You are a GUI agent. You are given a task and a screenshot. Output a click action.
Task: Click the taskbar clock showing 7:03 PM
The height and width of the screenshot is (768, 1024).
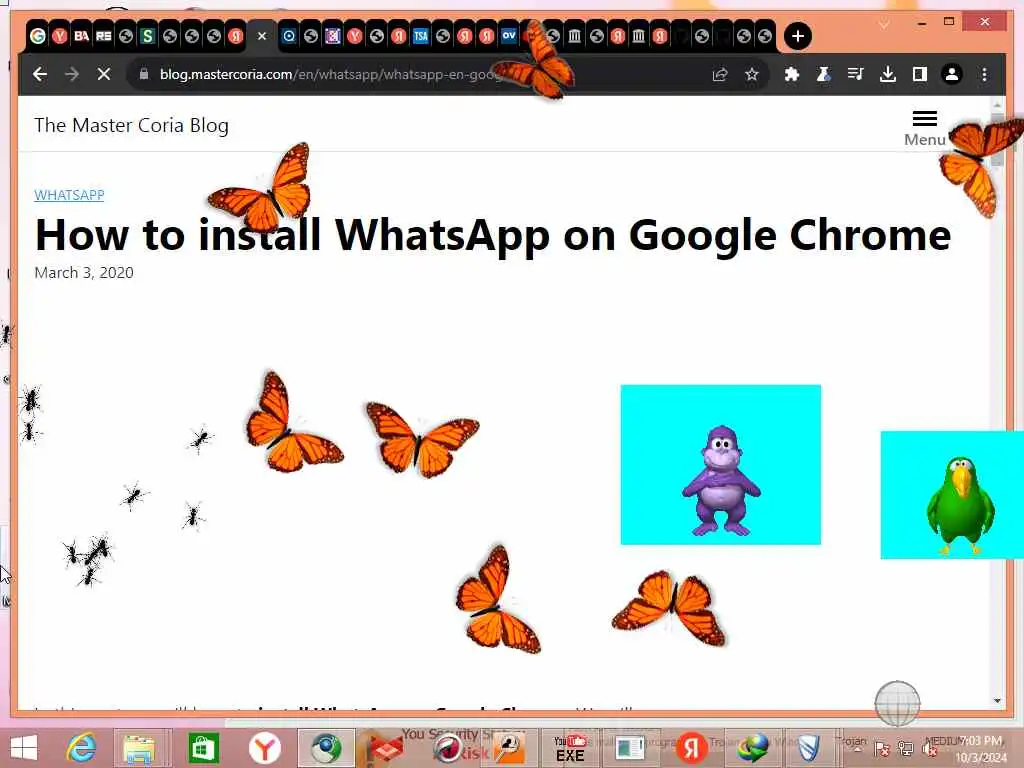coord(981,748)
